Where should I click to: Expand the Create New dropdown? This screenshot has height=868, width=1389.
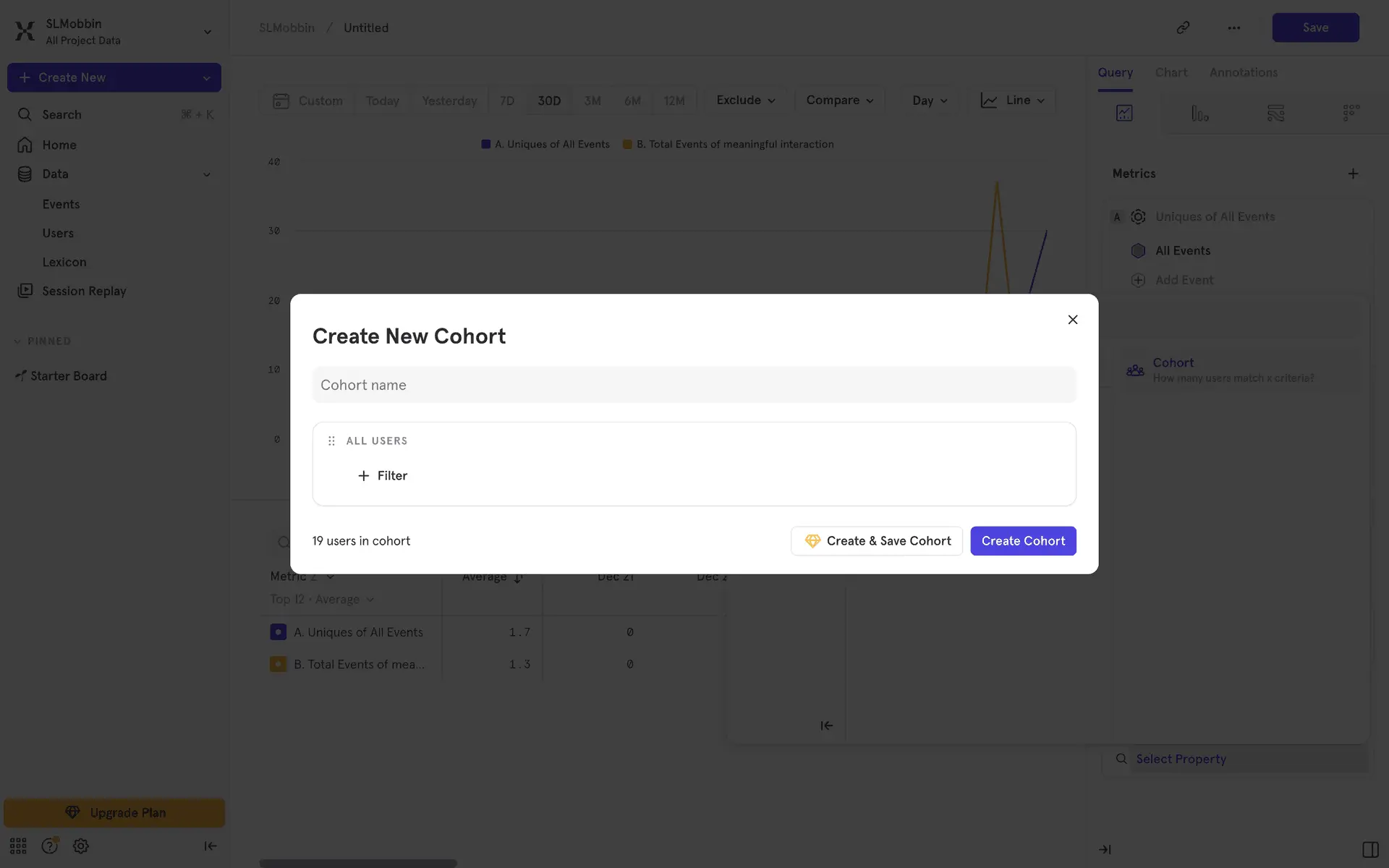[206, 78]
